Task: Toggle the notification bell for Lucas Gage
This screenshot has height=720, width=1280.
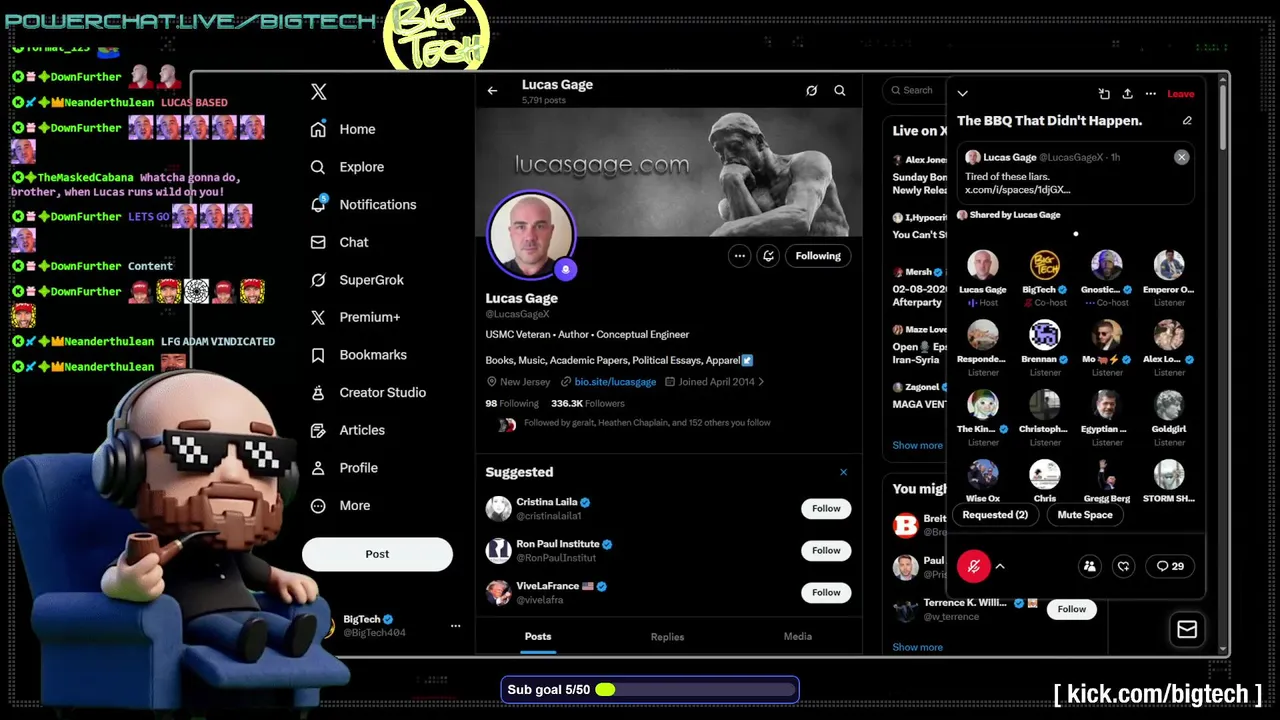Action: [x=768, y=256]
